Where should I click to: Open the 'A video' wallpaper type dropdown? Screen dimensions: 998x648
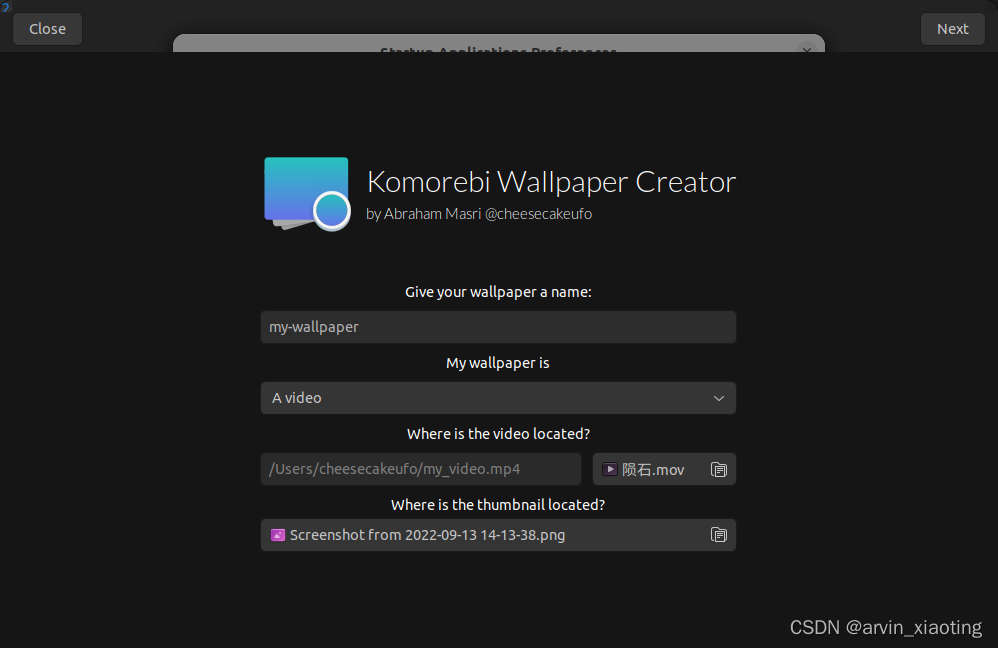(x=498, y=398)
